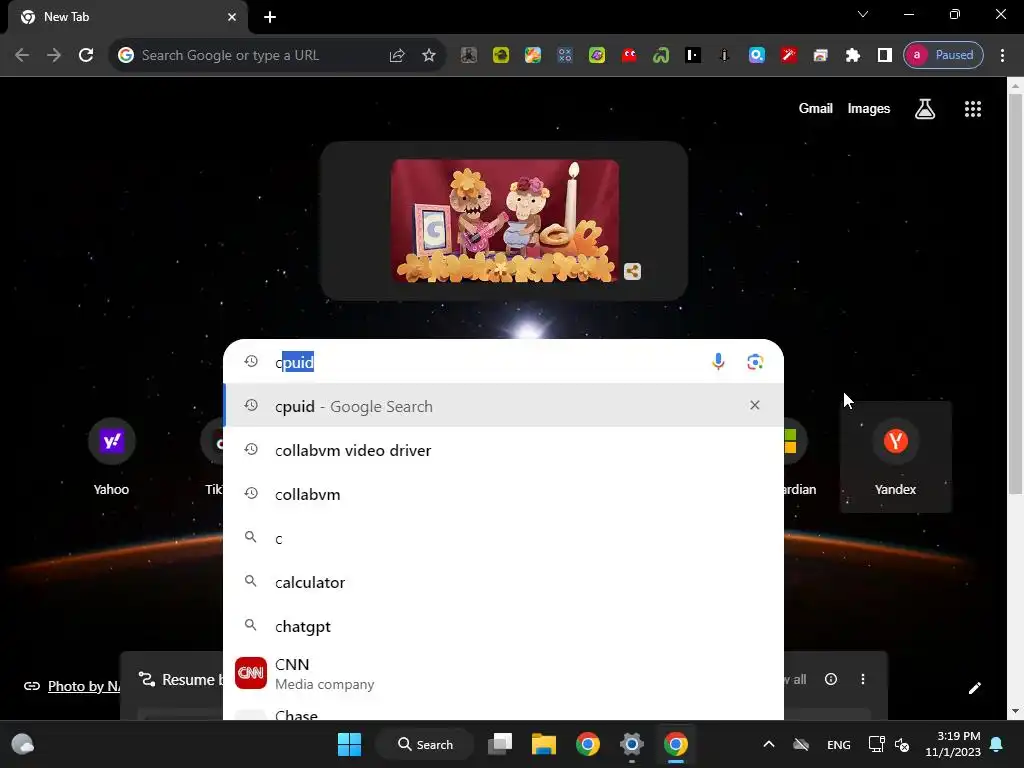1024x768 pixels.
Task: Open Settings gear on the taskbar
Action: [x=632, y=744]
